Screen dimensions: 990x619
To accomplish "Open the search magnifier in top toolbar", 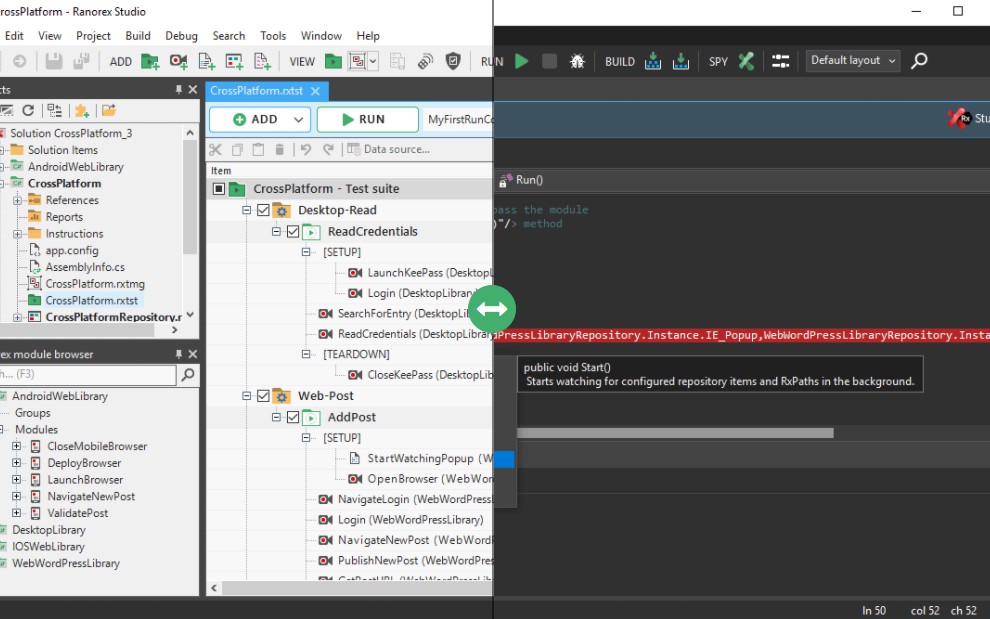I will [x=919, y=61].
